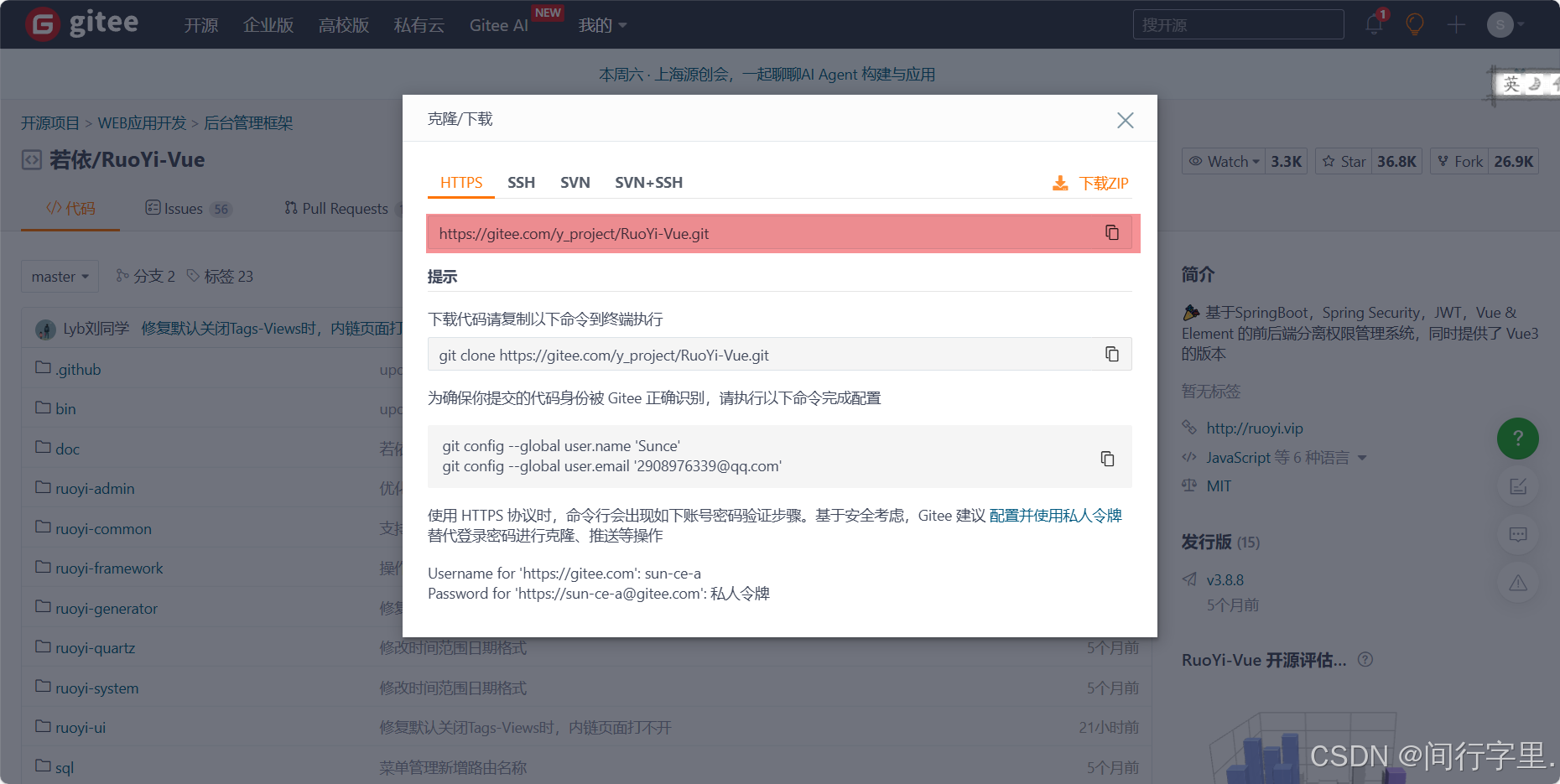Open the ruoyi-common folder

pyautogui.click(x=104, y=528)
